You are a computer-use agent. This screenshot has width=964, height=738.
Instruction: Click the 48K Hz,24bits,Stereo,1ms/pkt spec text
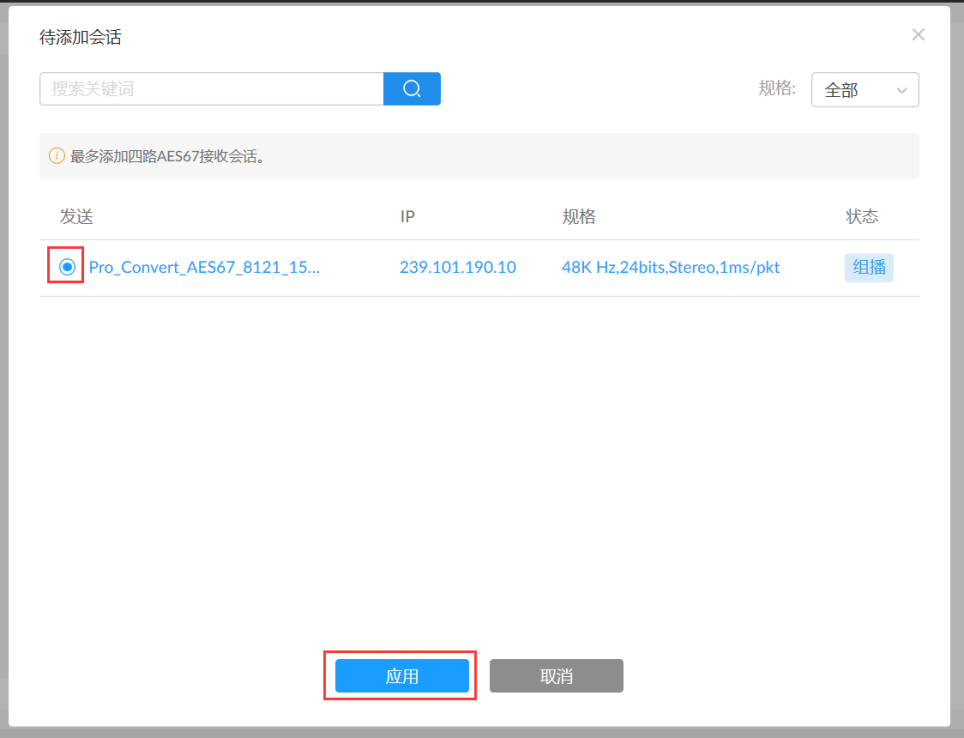click(670, 267)
